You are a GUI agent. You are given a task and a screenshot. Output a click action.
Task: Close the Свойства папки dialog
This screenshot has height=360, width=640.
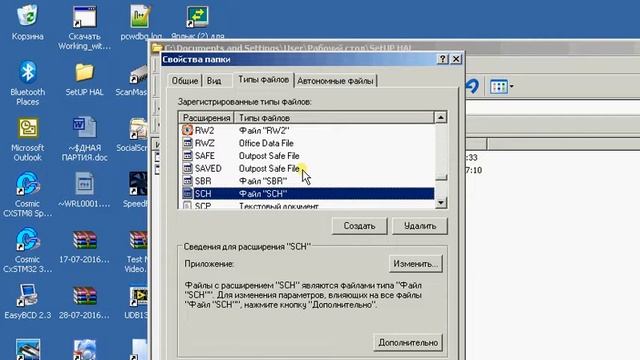(456, 59)
